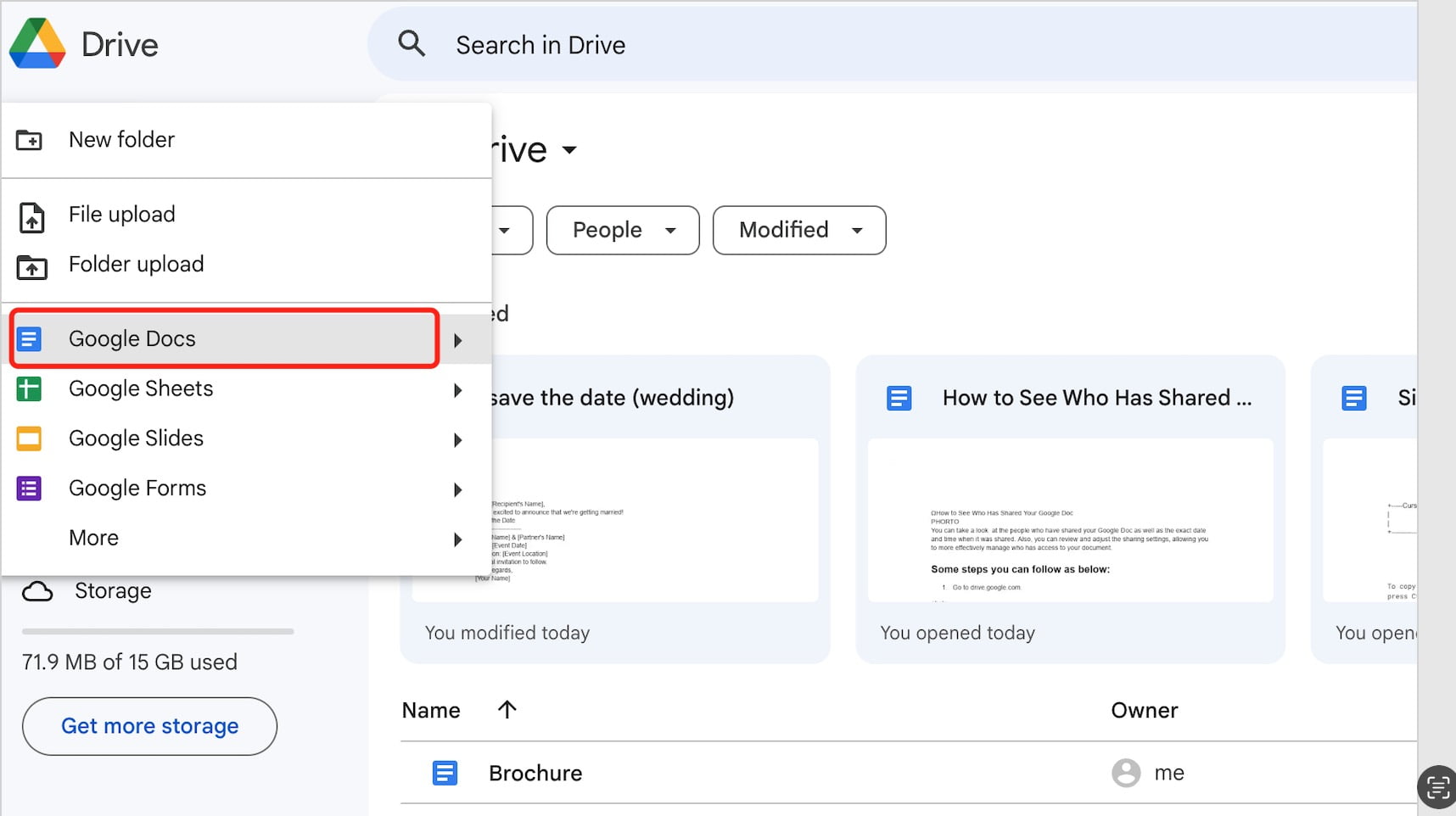
Task: Select Google Slides menu item
Action: pyautogui.click(x=246, y=439)
